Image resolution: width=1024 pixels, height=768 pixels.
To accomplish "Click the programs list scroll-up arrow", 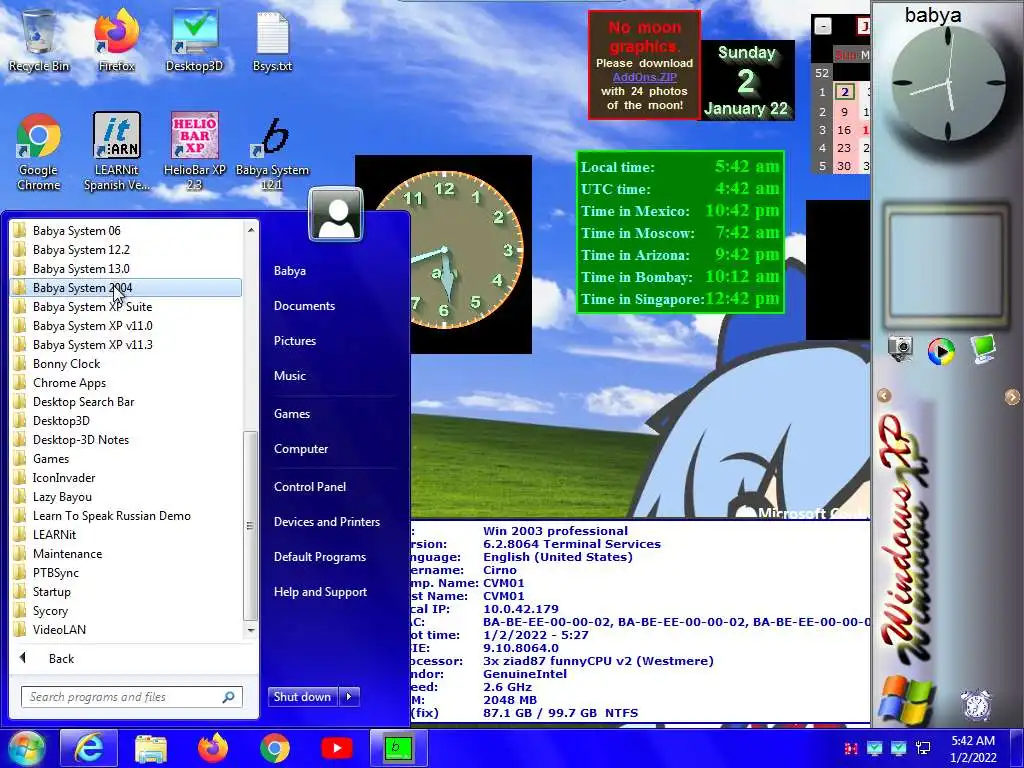I will (x=250, y=230).
